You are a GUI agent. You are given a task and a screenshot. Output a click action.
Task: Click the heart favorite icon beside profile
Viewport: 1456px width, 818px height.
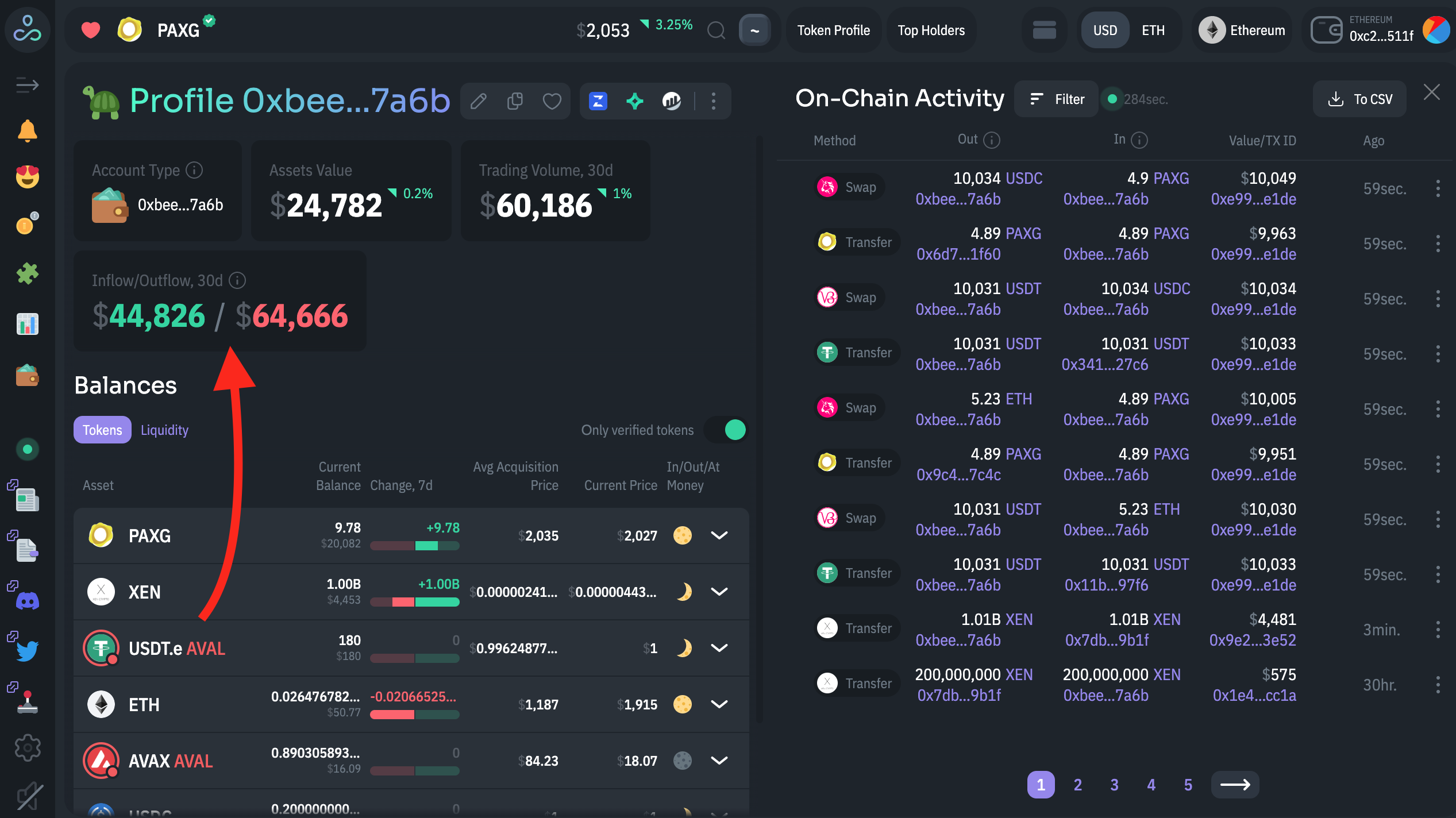(552, 101)
